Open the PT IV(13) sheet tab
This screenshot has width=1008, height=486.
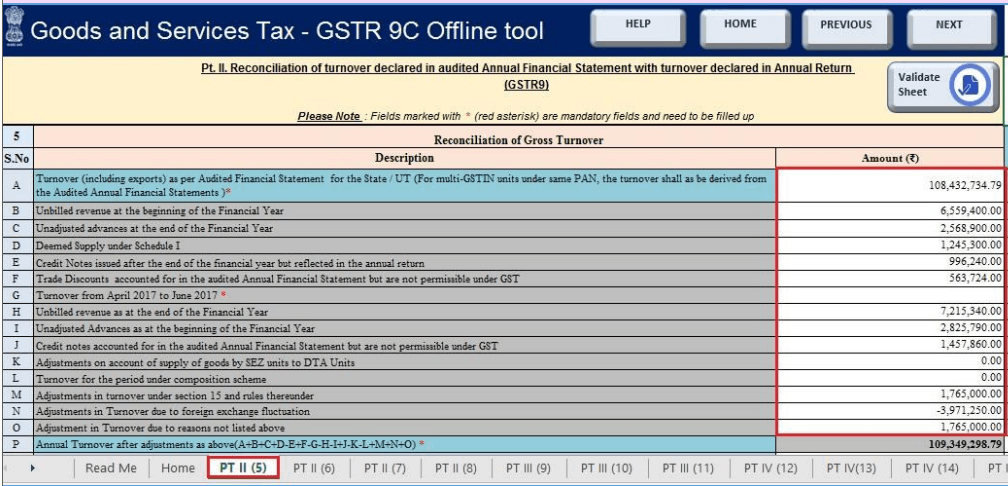tap(851, 468)
